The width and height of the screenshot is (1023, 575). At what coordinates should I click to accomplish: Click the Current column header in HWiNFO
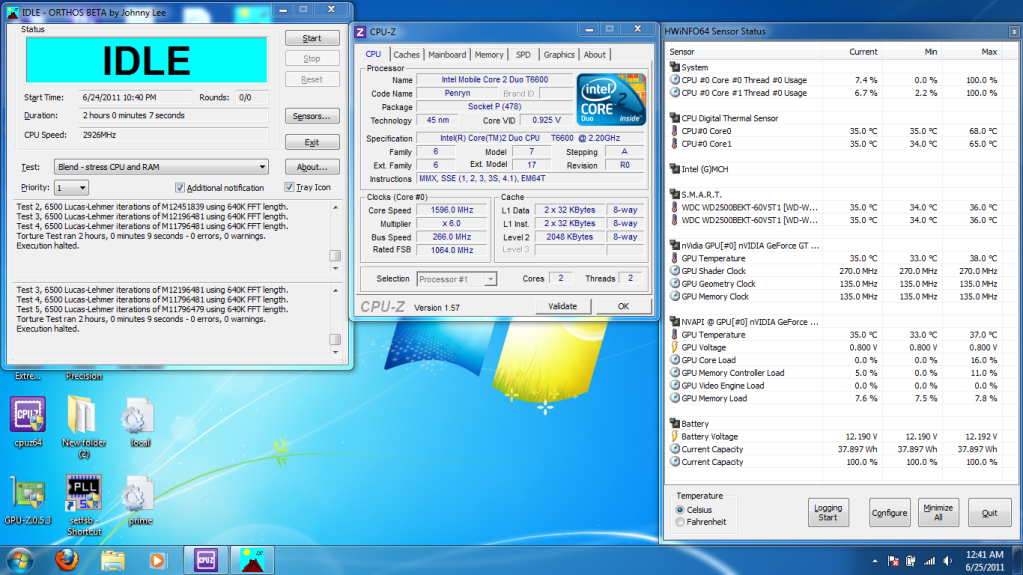(x=853, y=52)
